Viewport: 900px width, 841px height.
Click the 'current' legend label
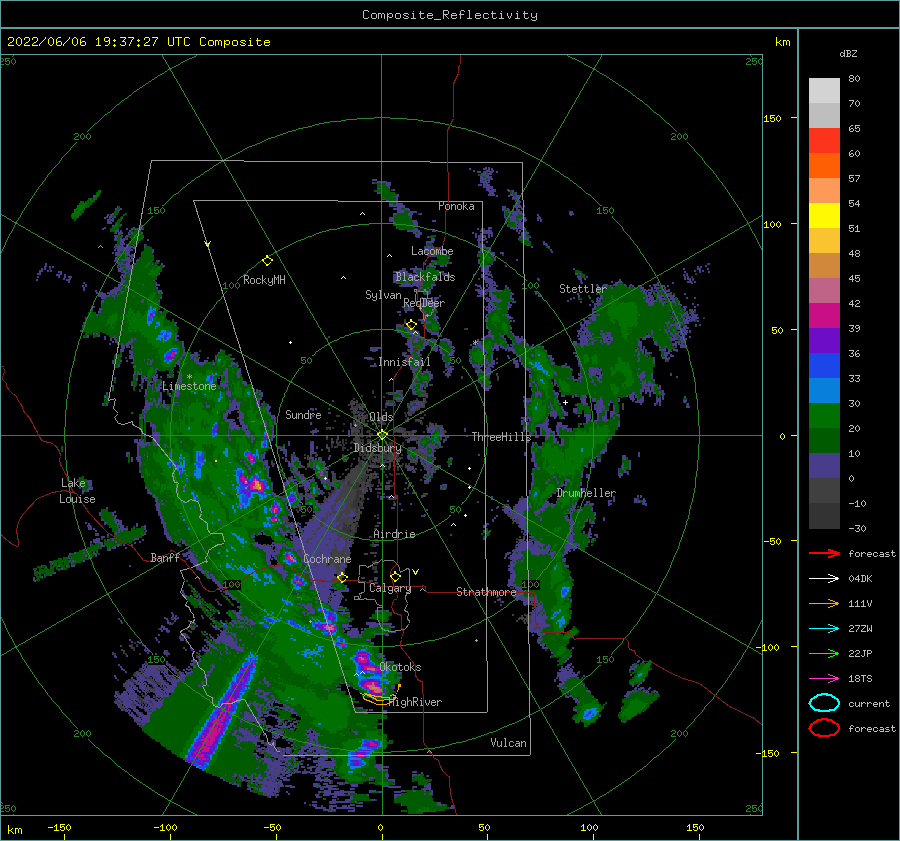tap(868, 704)
